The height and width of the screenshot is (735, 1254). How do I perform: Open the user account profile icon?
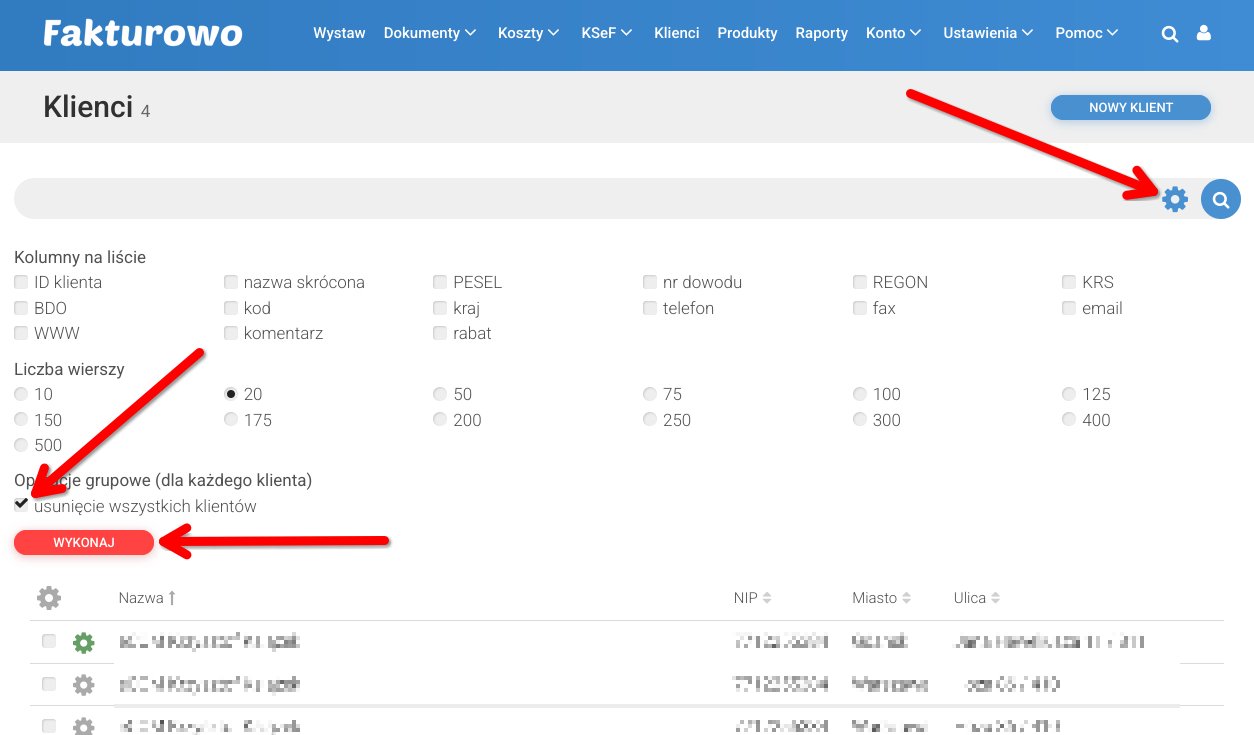coord(1204,33)
